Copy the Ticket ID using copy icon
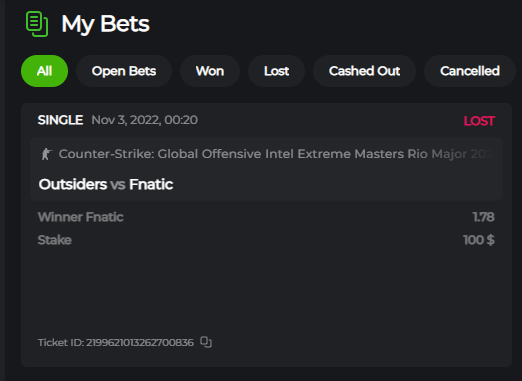 tap(206, 342)
